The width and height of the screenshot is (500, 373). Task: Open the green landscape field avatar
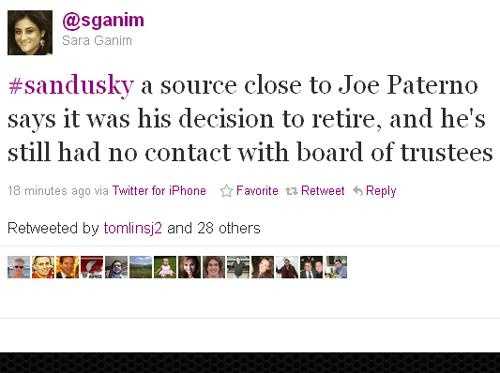[141, 267]
